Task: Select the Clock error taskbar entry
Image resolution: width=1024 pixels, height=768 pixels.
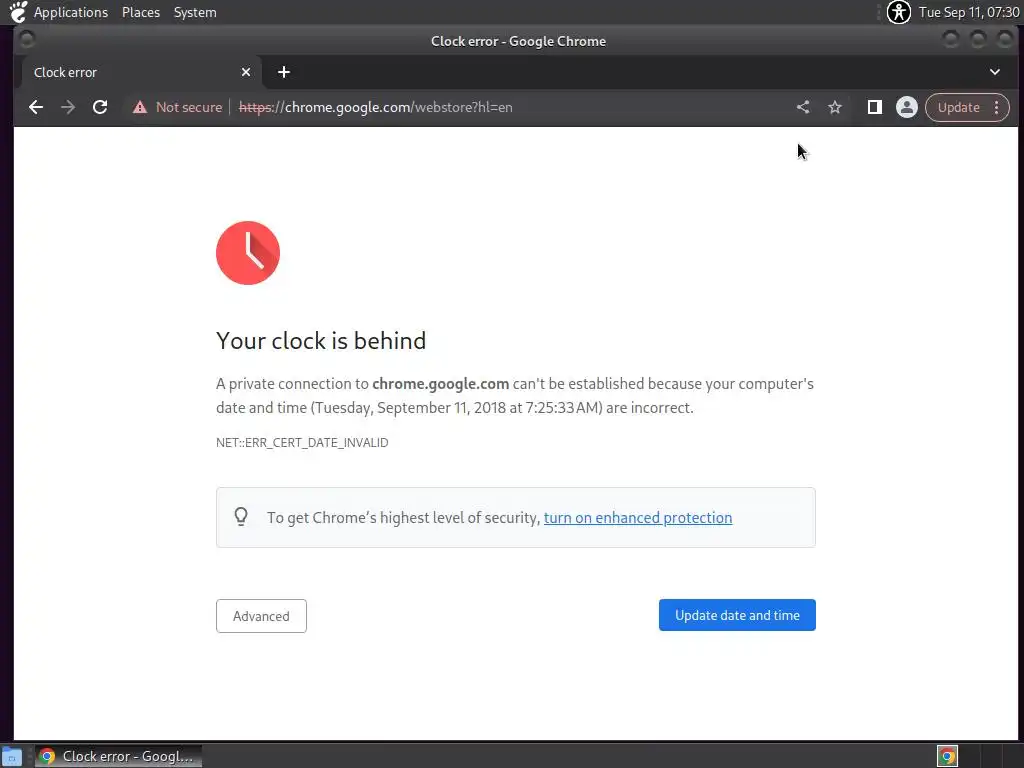Action: click(x=118, y=756)
